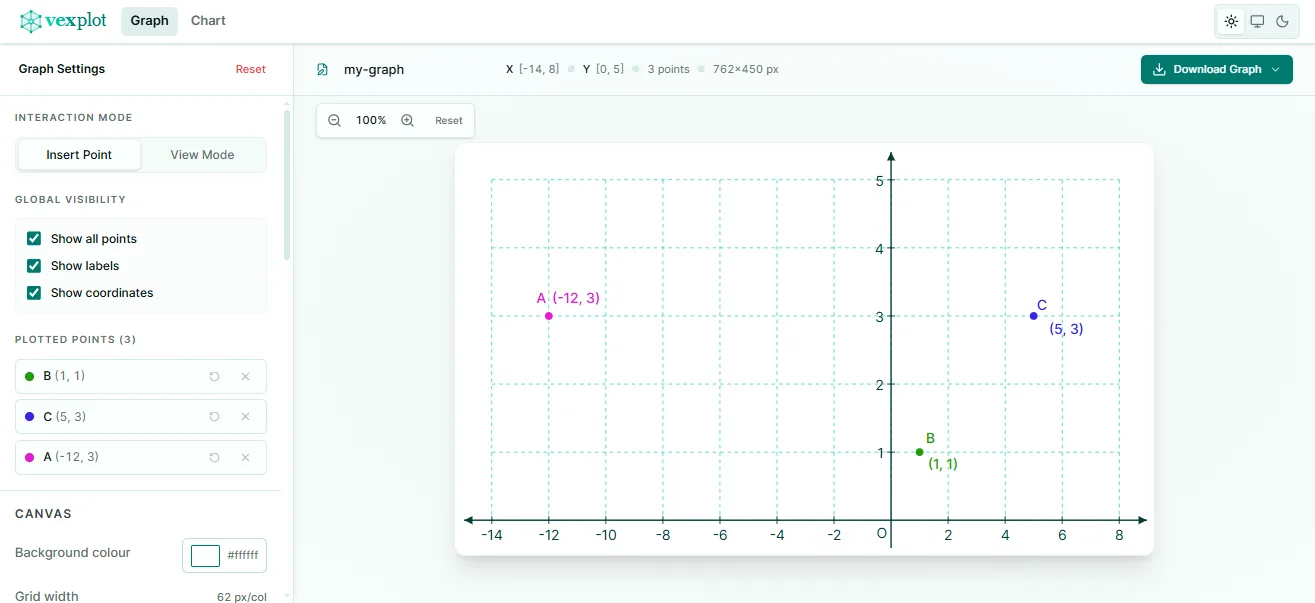Select the system theme monitor icon
Screen dimensions: 1315x603
(x=1256, y=21)
